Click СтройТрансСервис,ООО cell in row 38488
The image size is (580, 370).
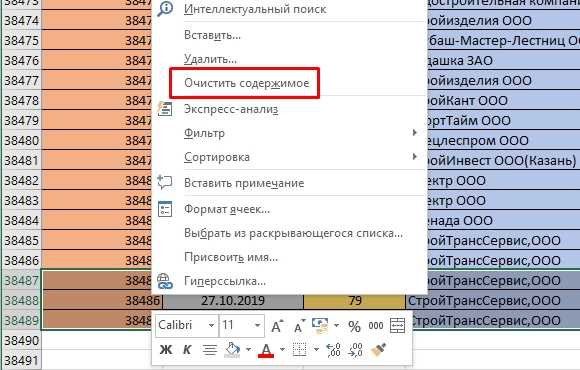coord(493,300)
